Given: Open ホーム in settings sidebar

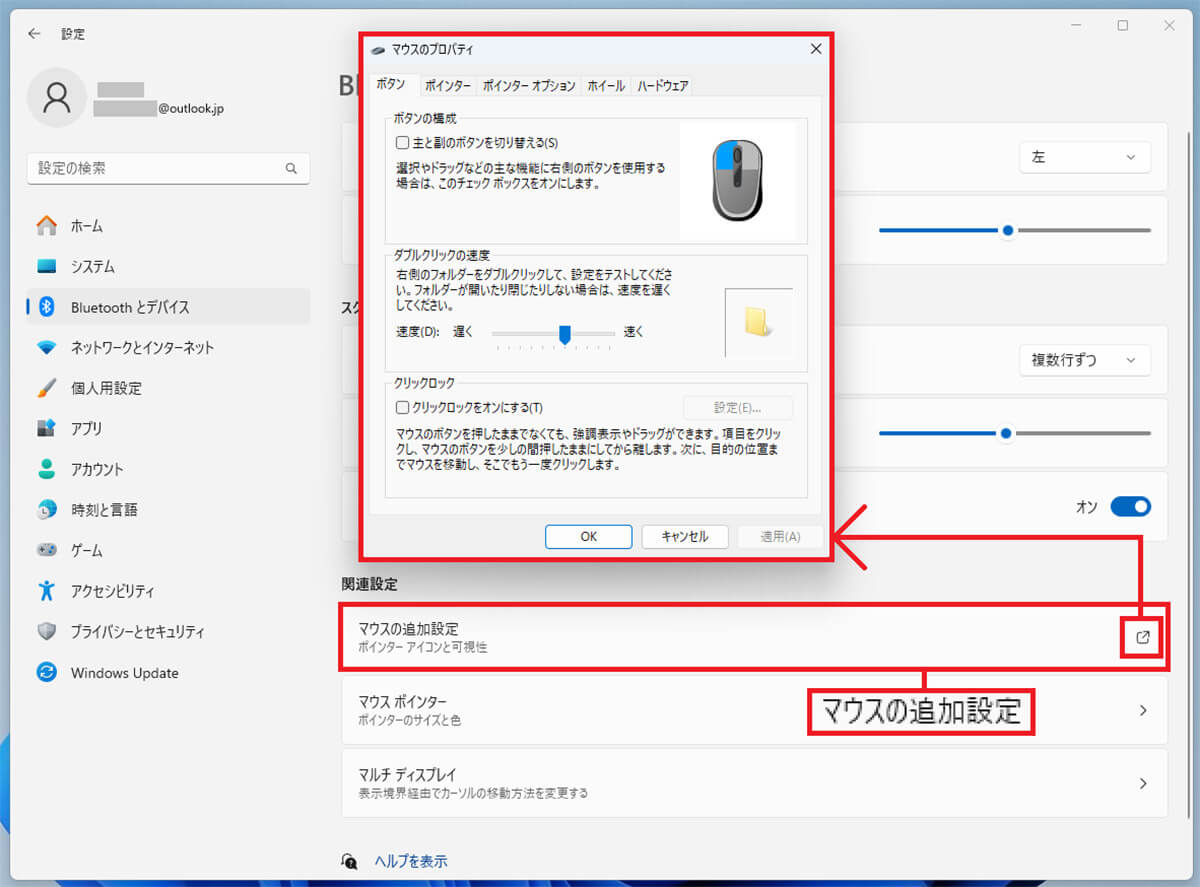Looking at the screenshot, I should point(168,226).
